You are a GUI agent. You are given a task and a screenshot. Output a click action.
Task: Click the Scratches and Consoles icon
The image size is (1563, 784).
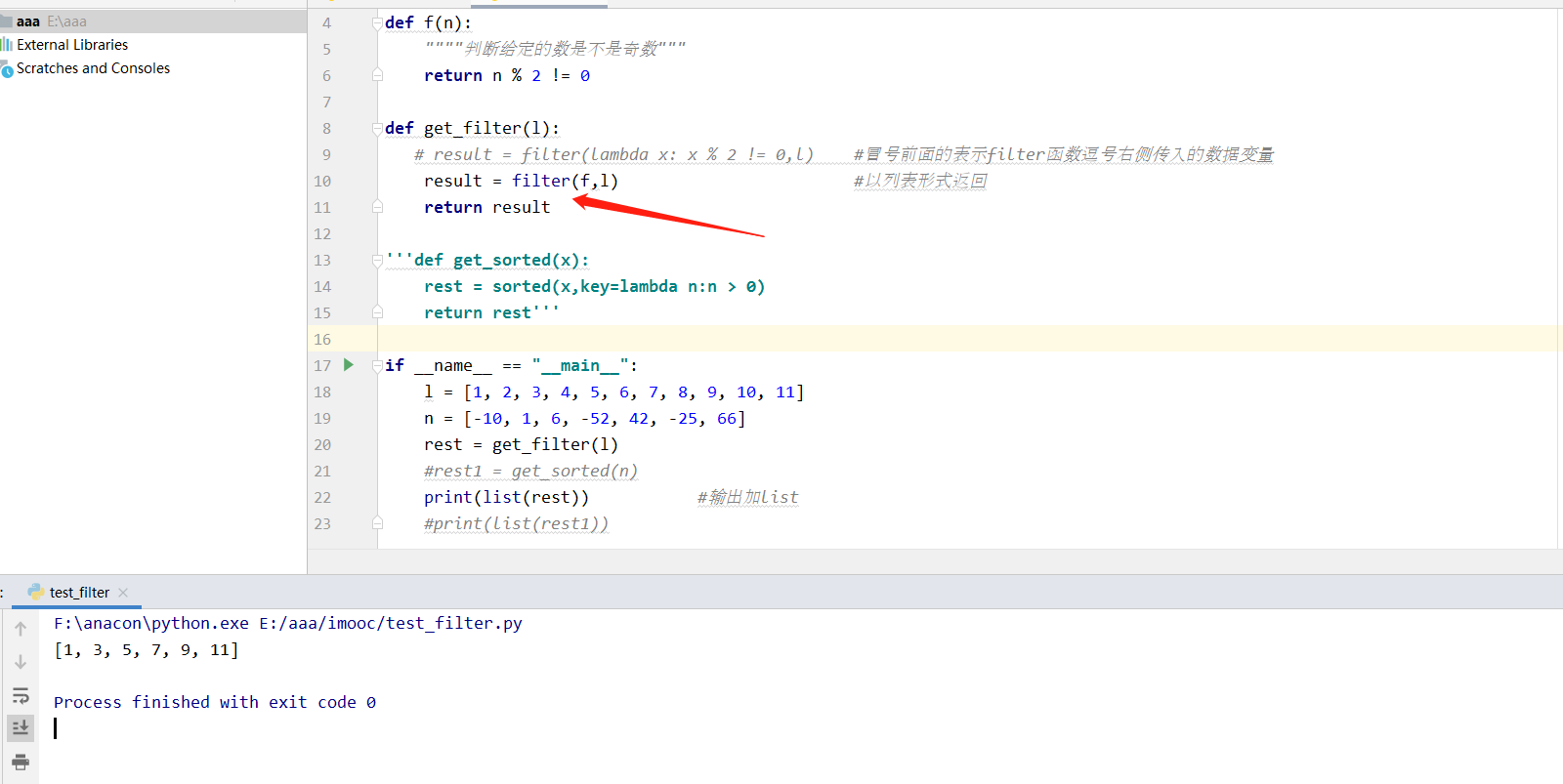[x=7, y=69]
